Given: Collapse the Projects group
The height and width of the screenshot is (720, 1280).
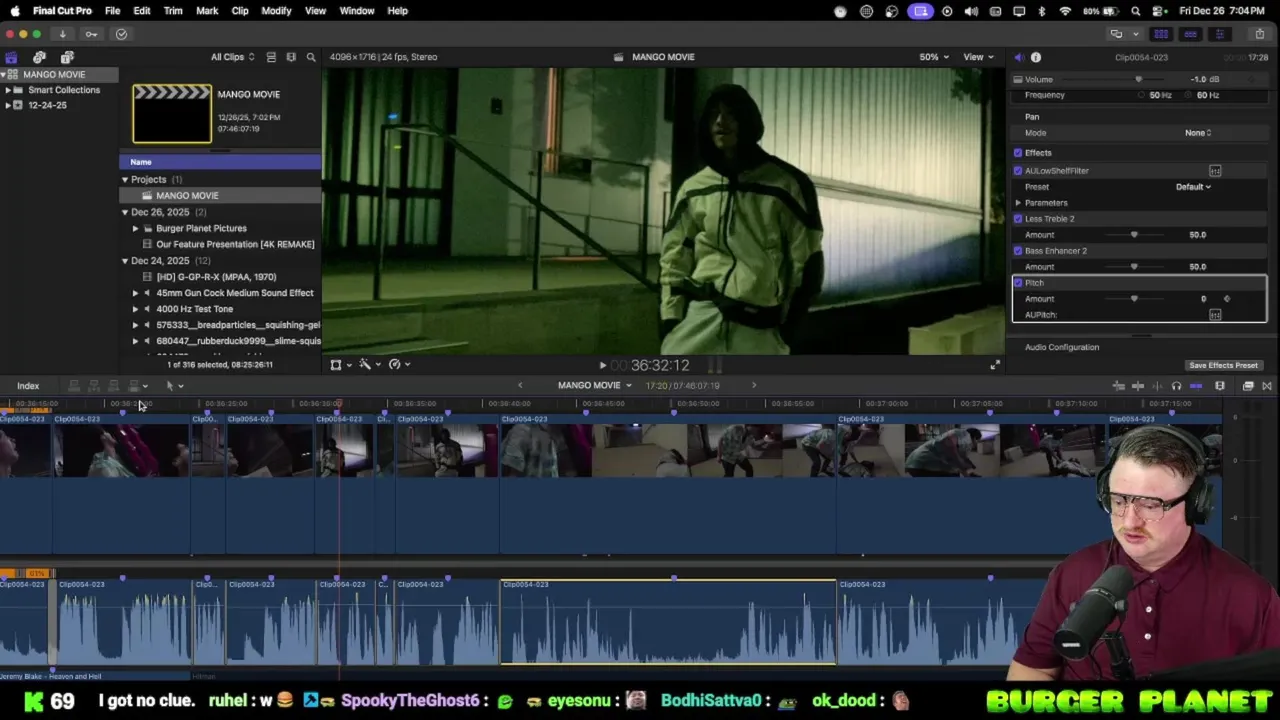Looking at the screenshot, I should point(125,180).
